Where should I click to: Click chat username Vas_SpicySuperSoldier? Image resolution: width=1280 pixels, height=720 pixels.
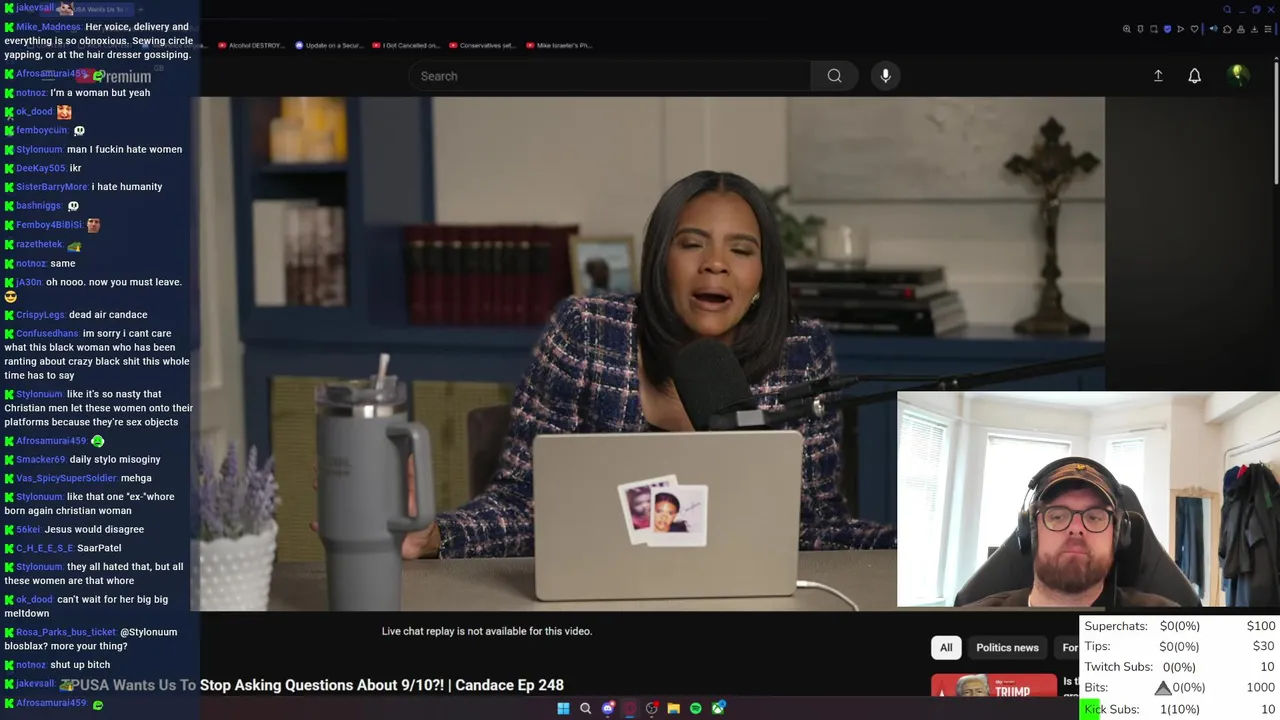(66, 478)
